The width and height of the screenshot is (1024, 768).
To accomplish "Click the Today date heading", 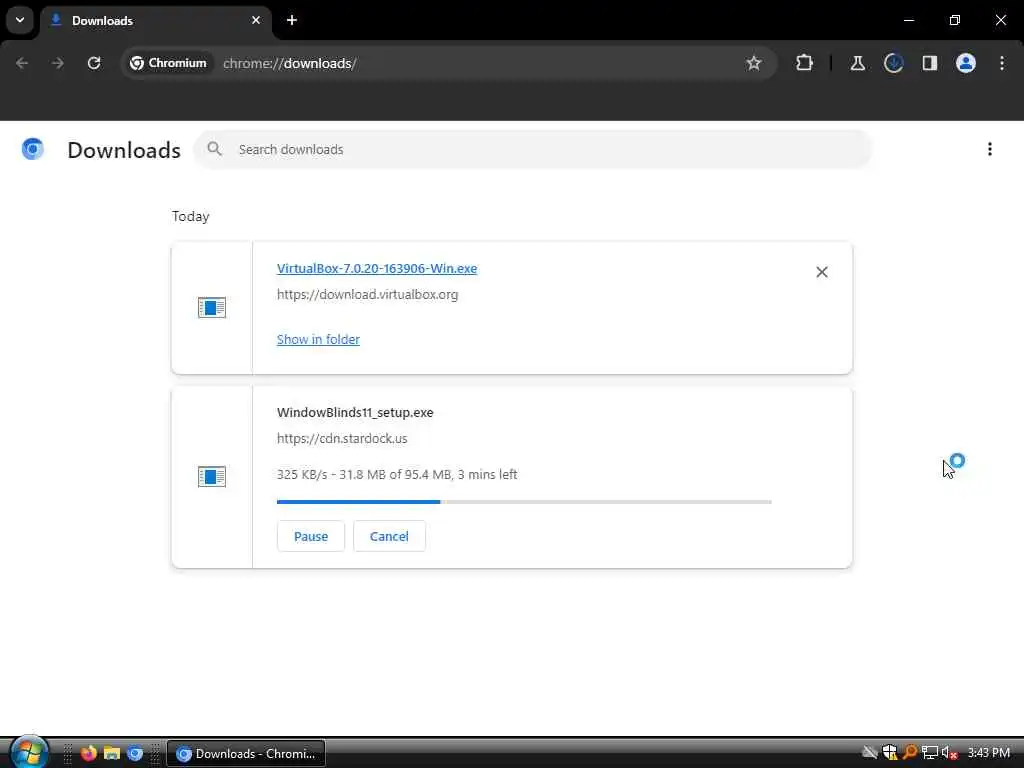I will coord(191,217).
